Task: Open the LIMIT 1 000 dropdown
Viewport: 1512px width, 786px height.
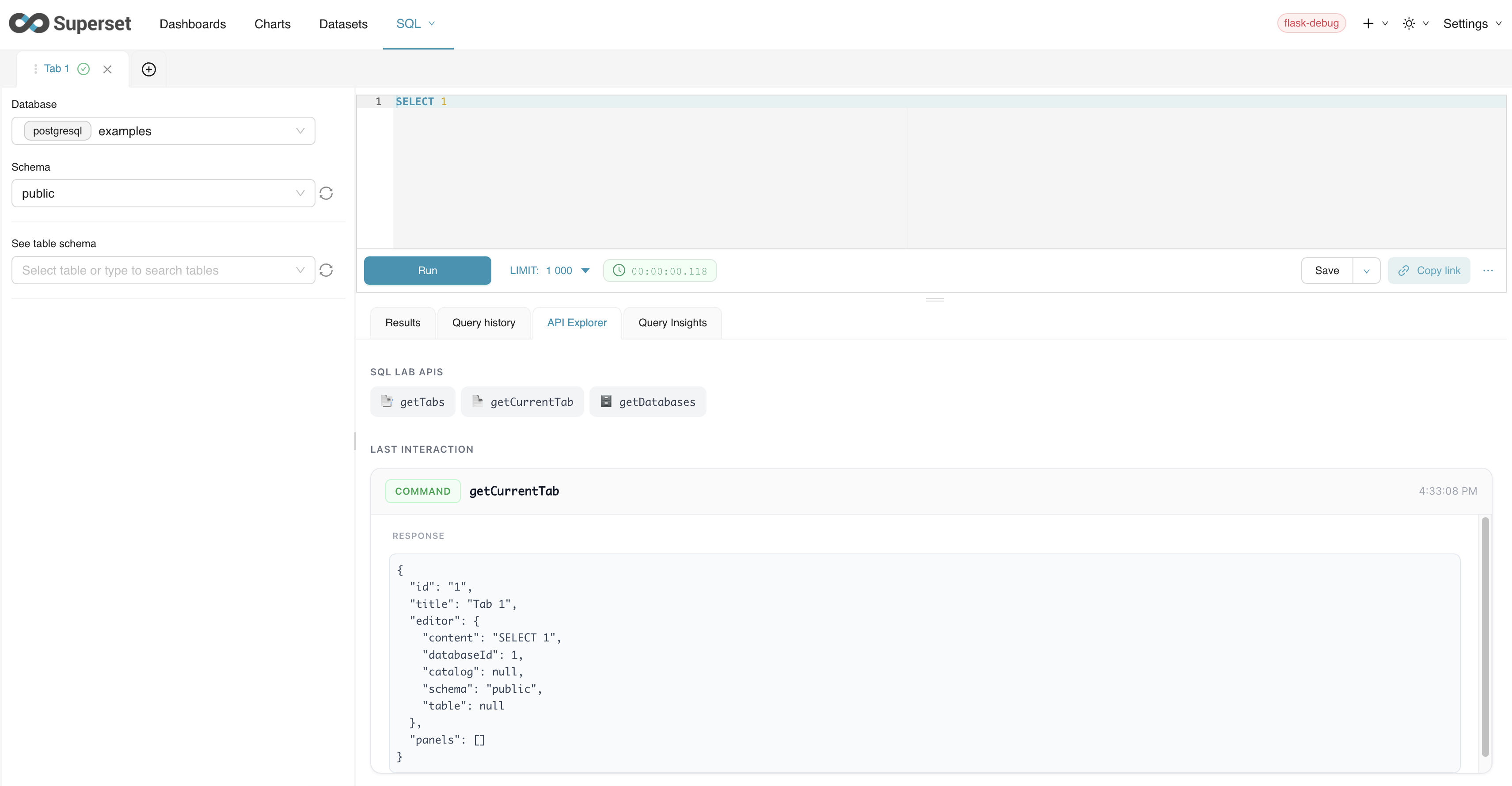Action: (549, 271)
